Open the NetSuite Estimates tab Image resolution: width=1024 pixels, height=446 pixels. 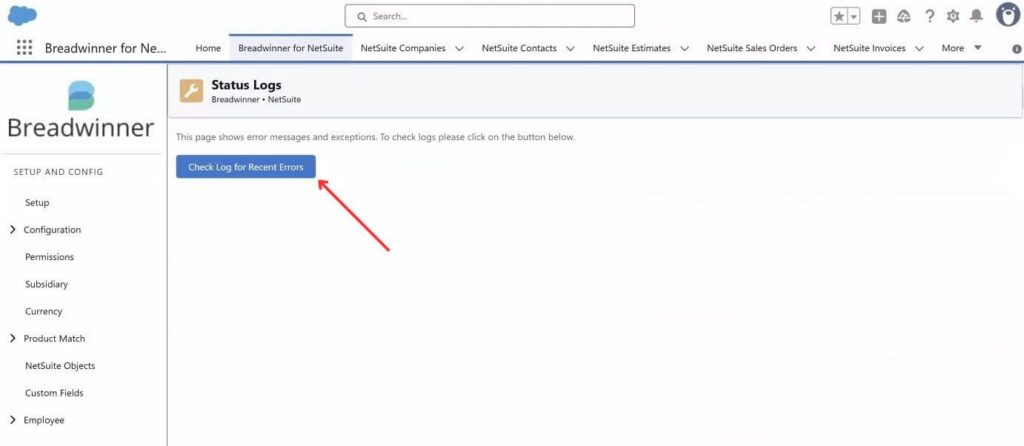tap(632, 48)
